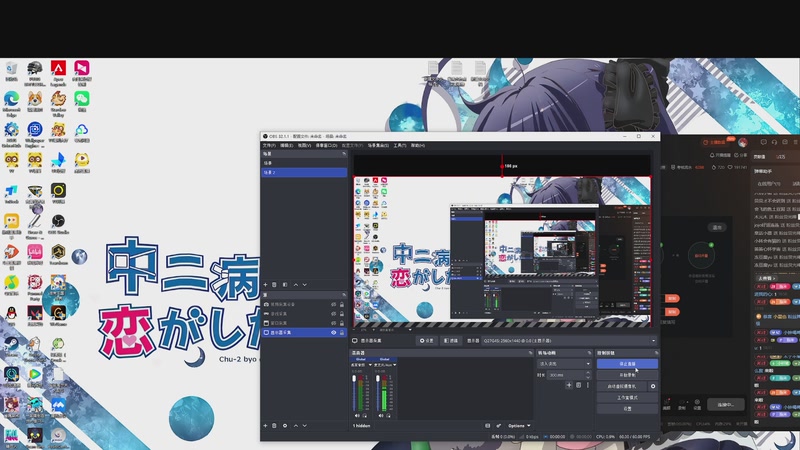Click the Stop Streaming button
The width and height of the screenshot is (800, 450).
pos(627,364)
